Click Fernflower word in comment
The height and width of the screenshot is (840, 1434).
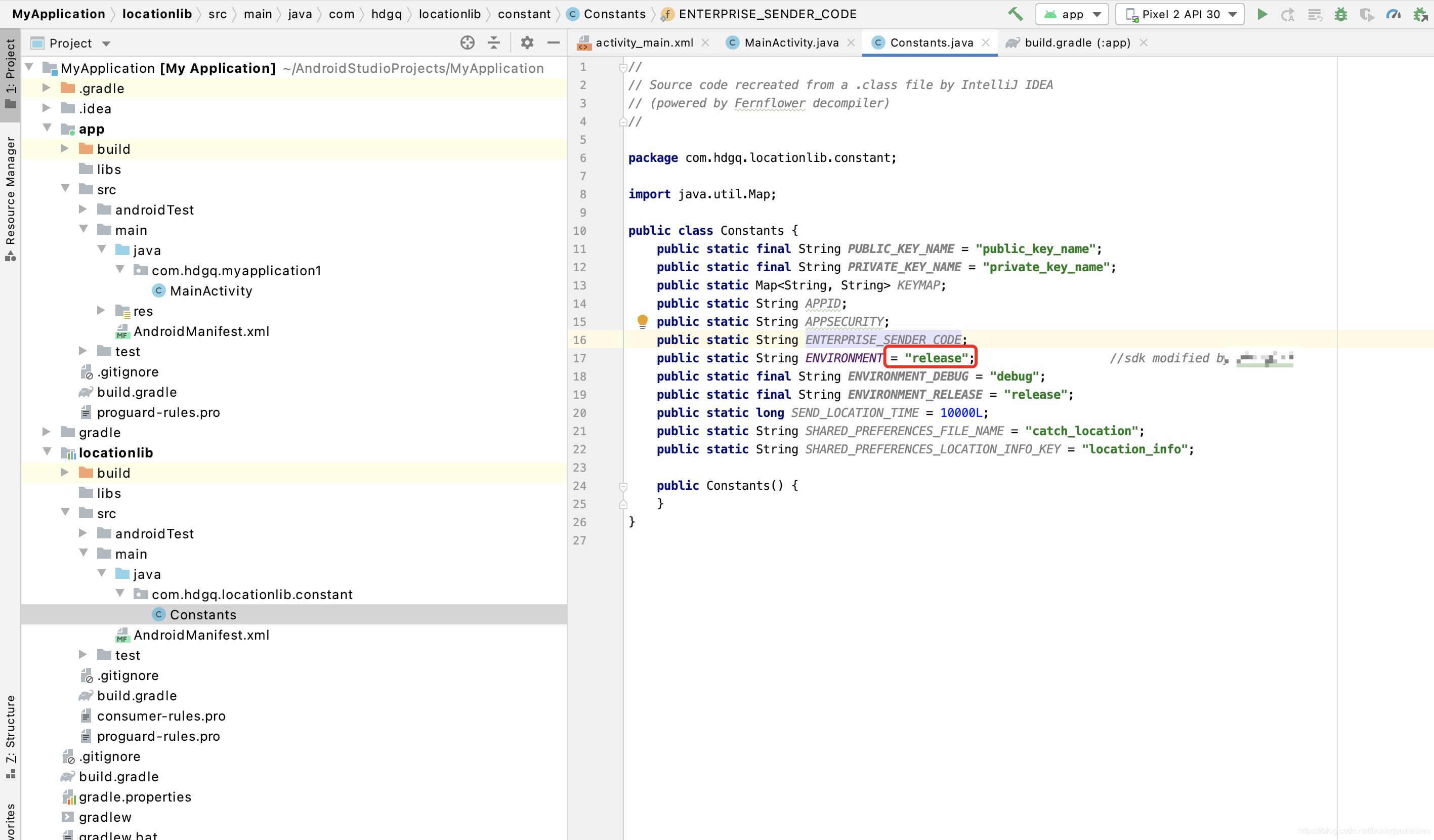tap(769, 103)
